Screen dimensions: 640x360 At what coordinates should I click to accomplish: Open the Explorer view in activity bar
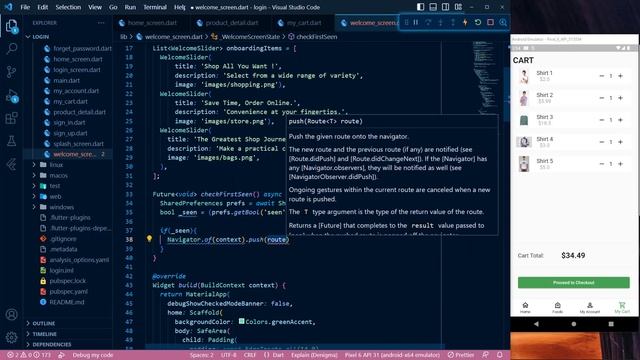pos(11,26)
